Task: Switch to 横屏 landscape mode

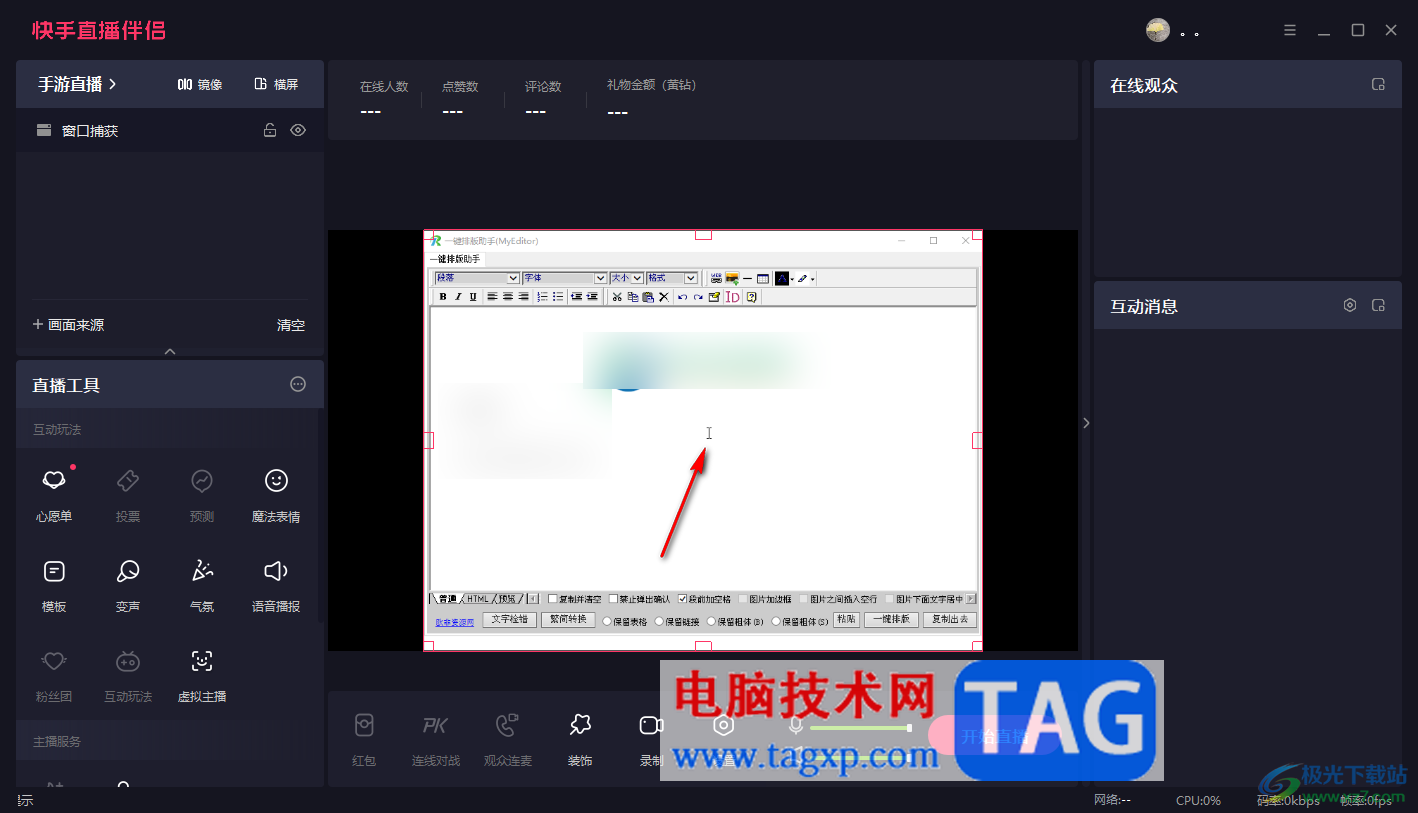Action: (276, 84)
